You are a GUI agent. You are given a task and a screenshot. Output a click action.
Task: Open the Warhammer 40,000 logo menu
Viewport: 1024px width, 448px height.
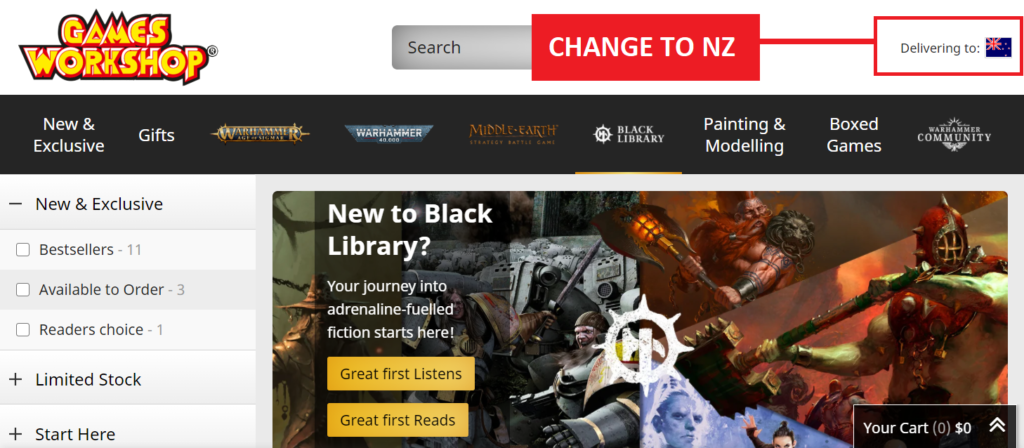pos(389,135)
